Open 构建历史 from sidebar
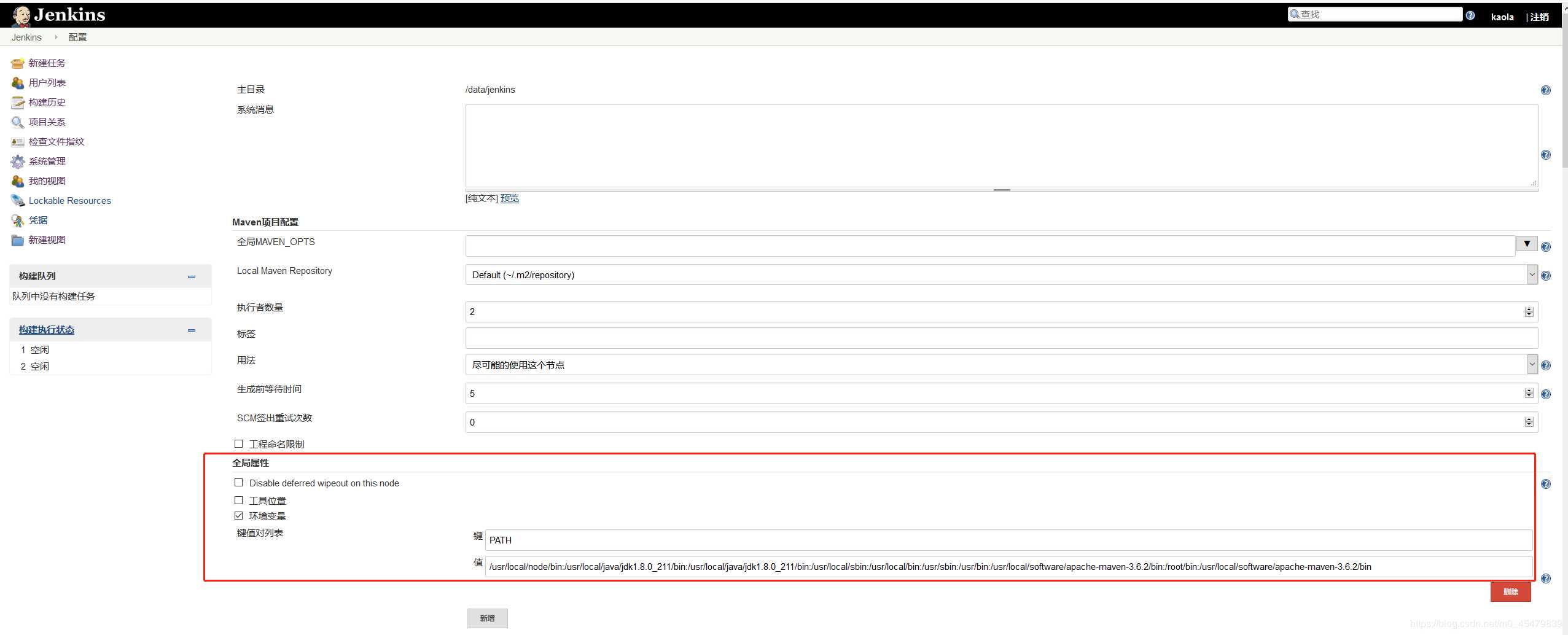This screenshot has height=635, width=1568. (47, 103)
